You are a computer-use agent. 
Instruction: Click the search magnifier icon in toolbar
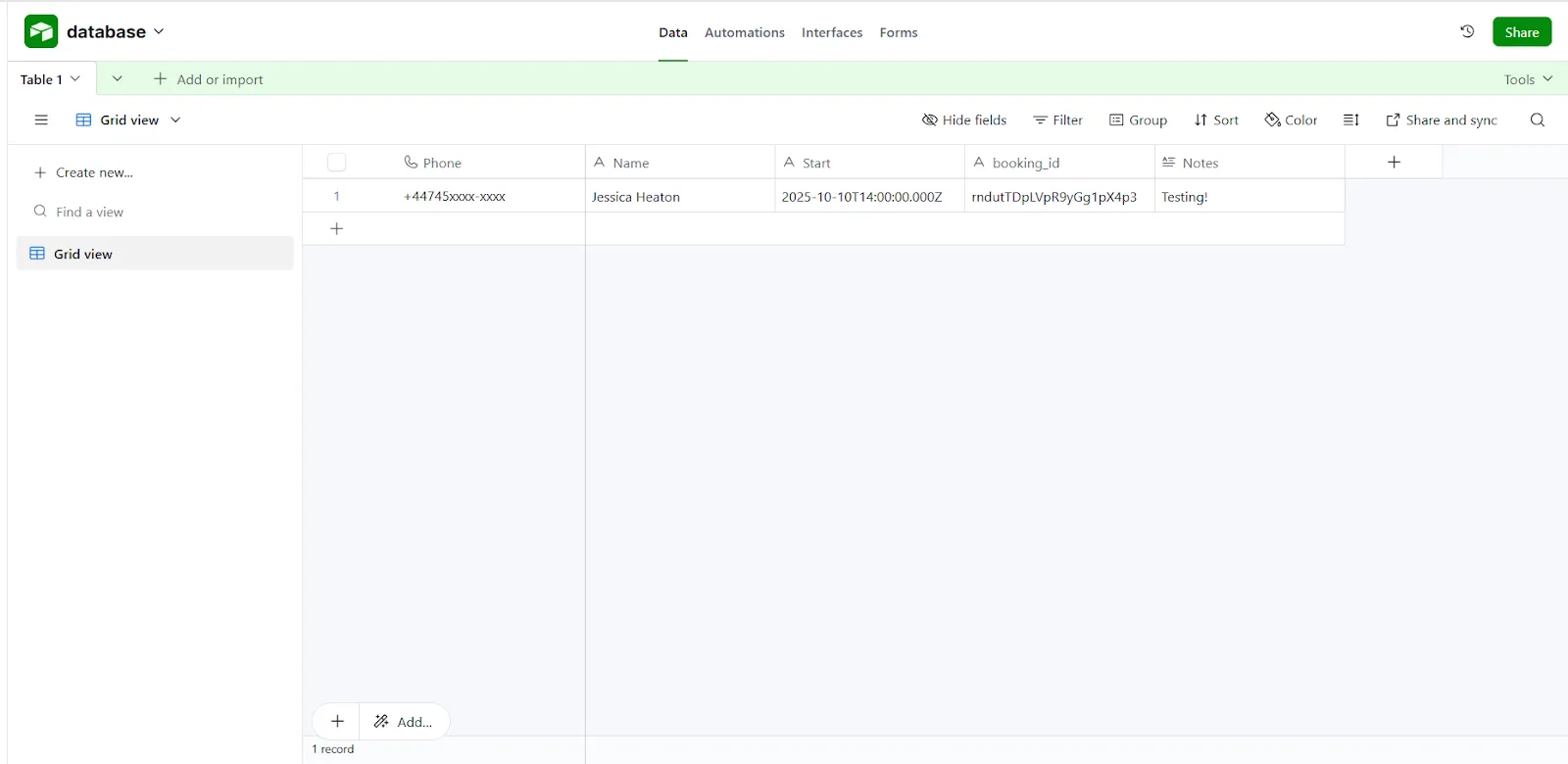pyautogui.click(x=1537, y=119)
